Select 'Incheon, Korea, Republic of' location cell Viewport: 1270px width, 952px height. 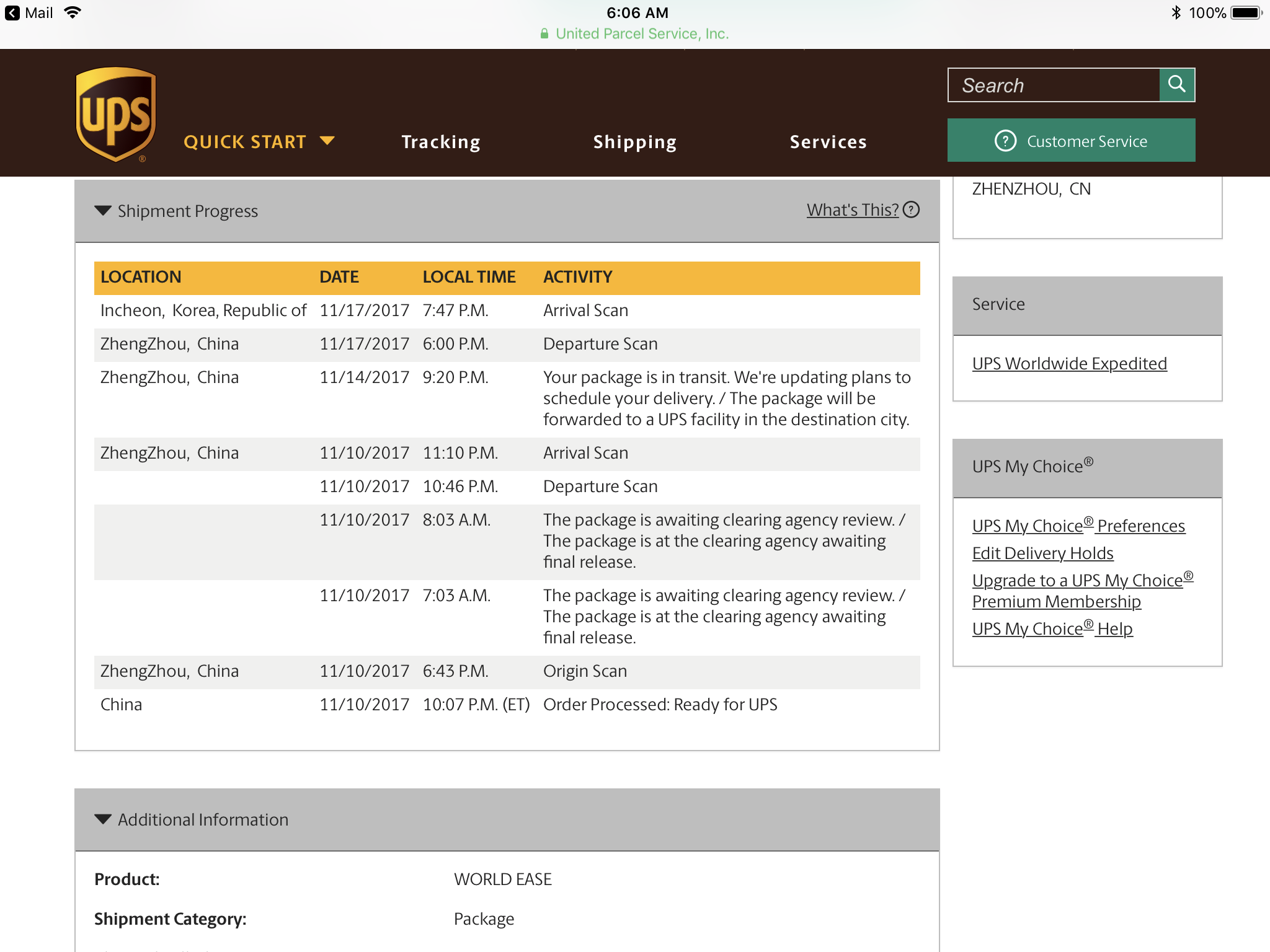pos(203,311)
